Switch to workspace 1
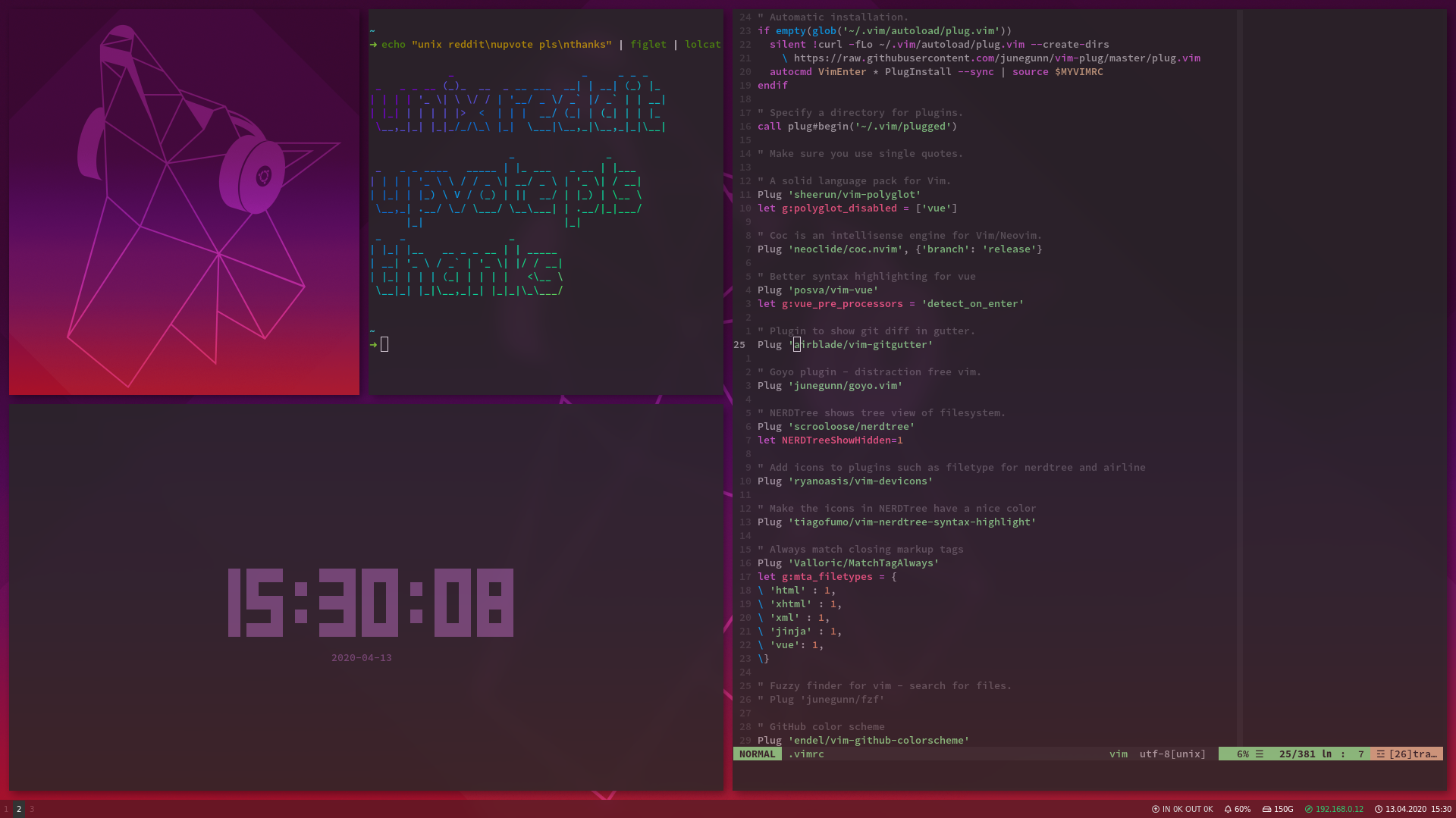1456x818 pixels. (6, 809)
